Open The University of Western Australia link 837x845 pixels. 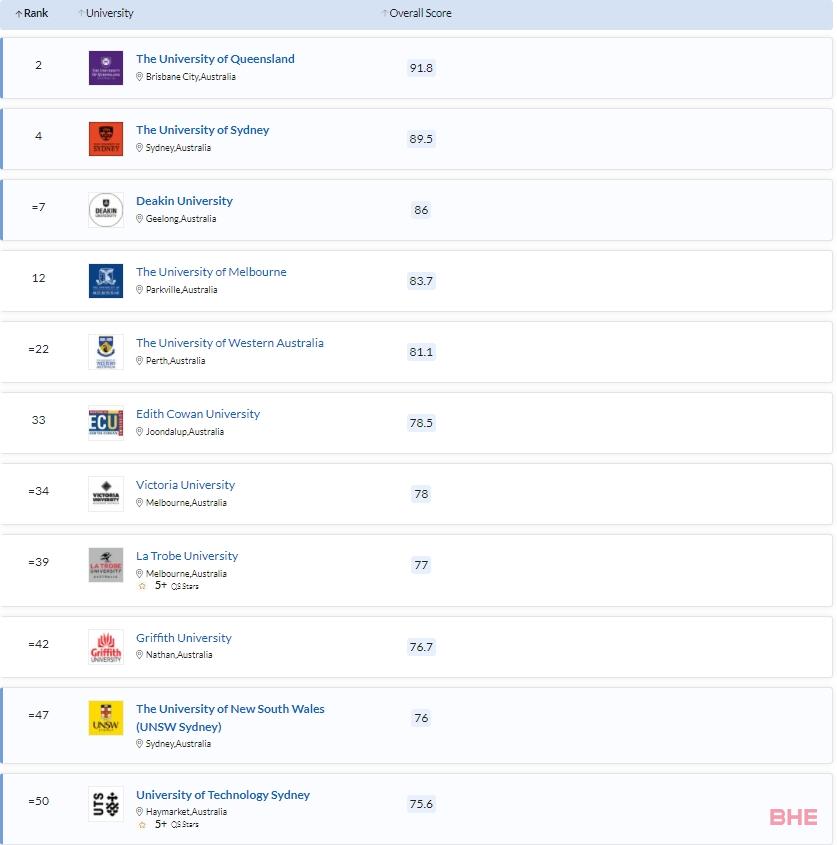pyautogui.click(x=230, y=343)
